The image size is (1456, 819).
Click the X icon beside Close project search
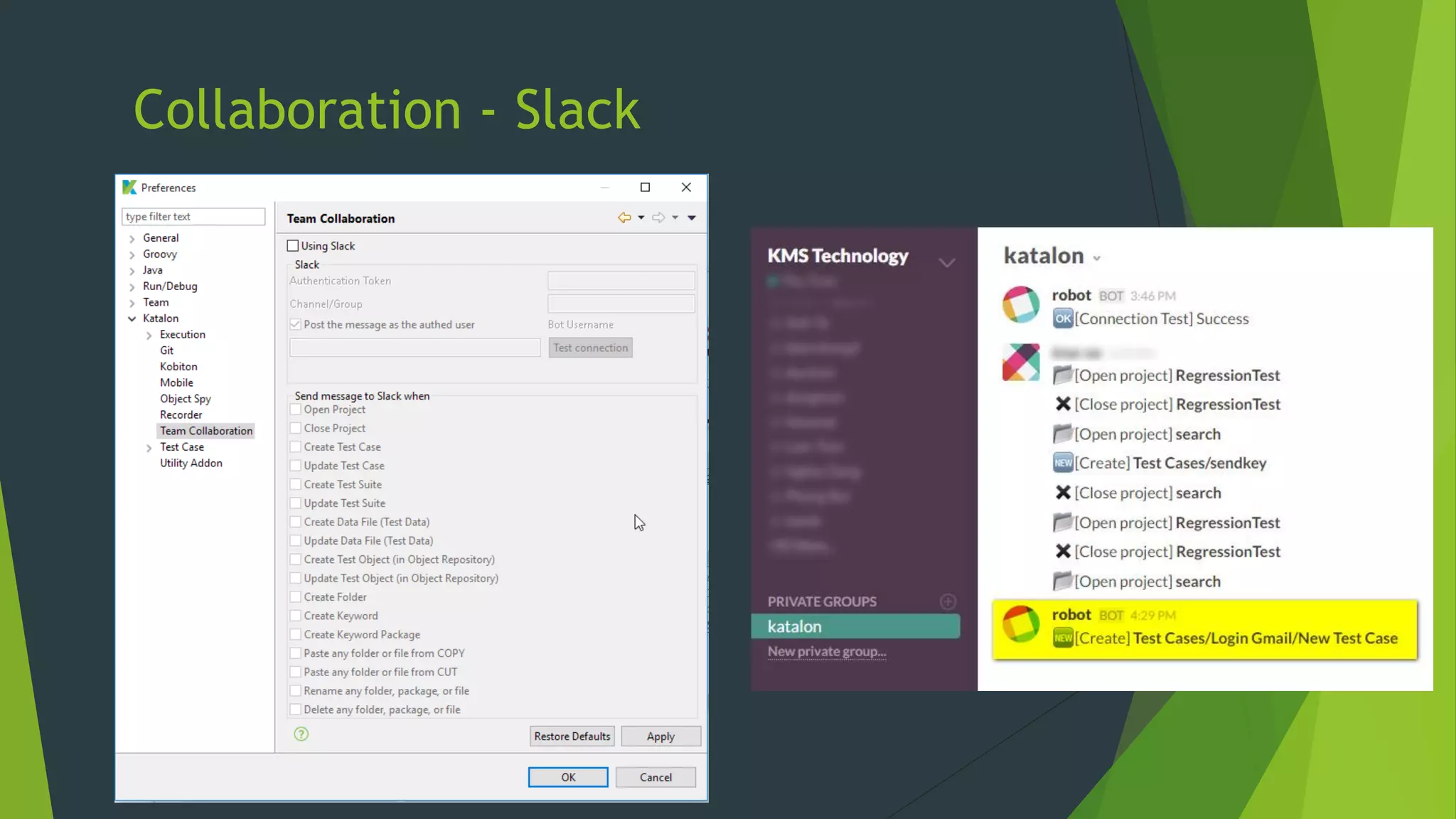coord(1062,493)
